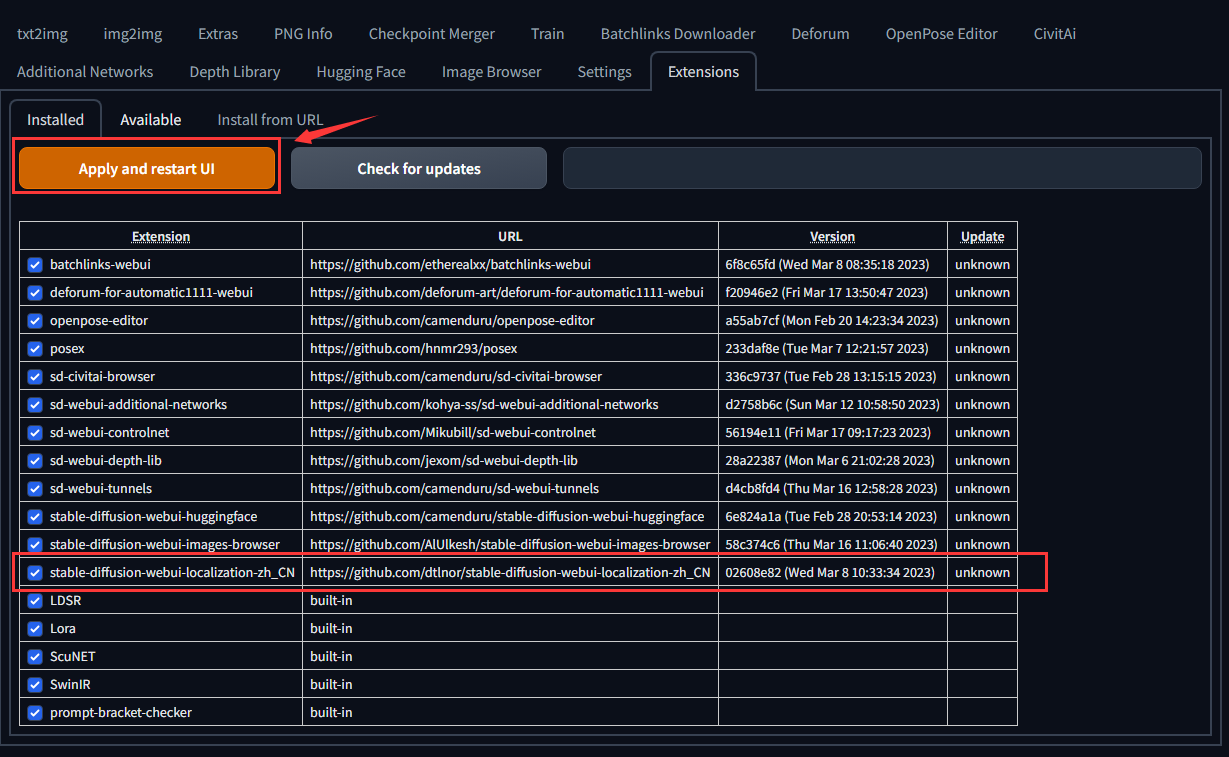Image resolution: width=1229 pixels, height=757 pixels.
Task: Uncheck the LDSR built-in extension
Action: click(35, 600)
